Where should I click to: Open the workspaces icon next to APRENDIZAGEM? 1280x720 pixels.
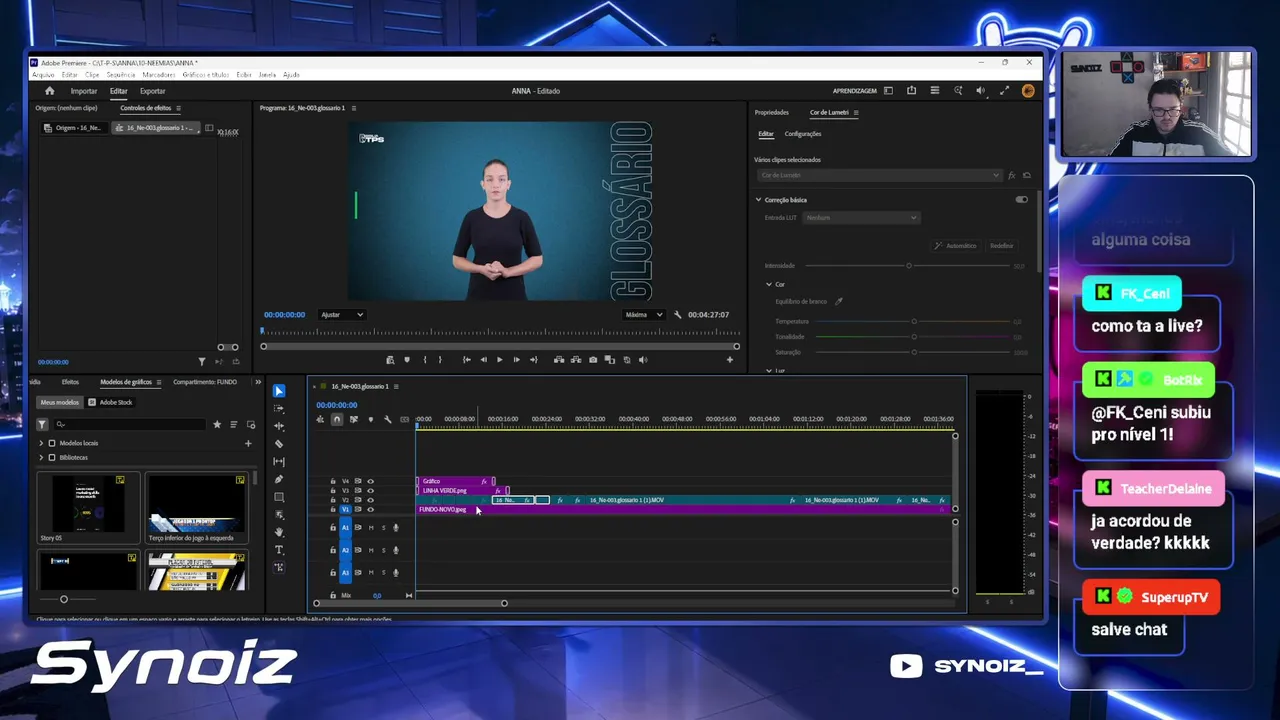click(888, 91)
